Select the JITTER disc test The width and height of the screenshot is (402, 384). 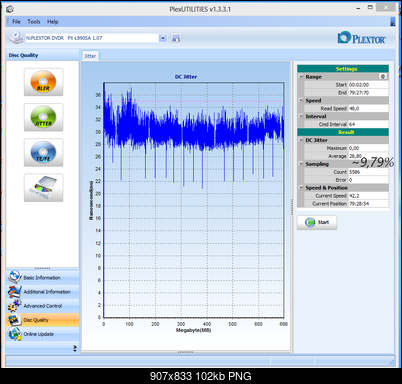43,117
